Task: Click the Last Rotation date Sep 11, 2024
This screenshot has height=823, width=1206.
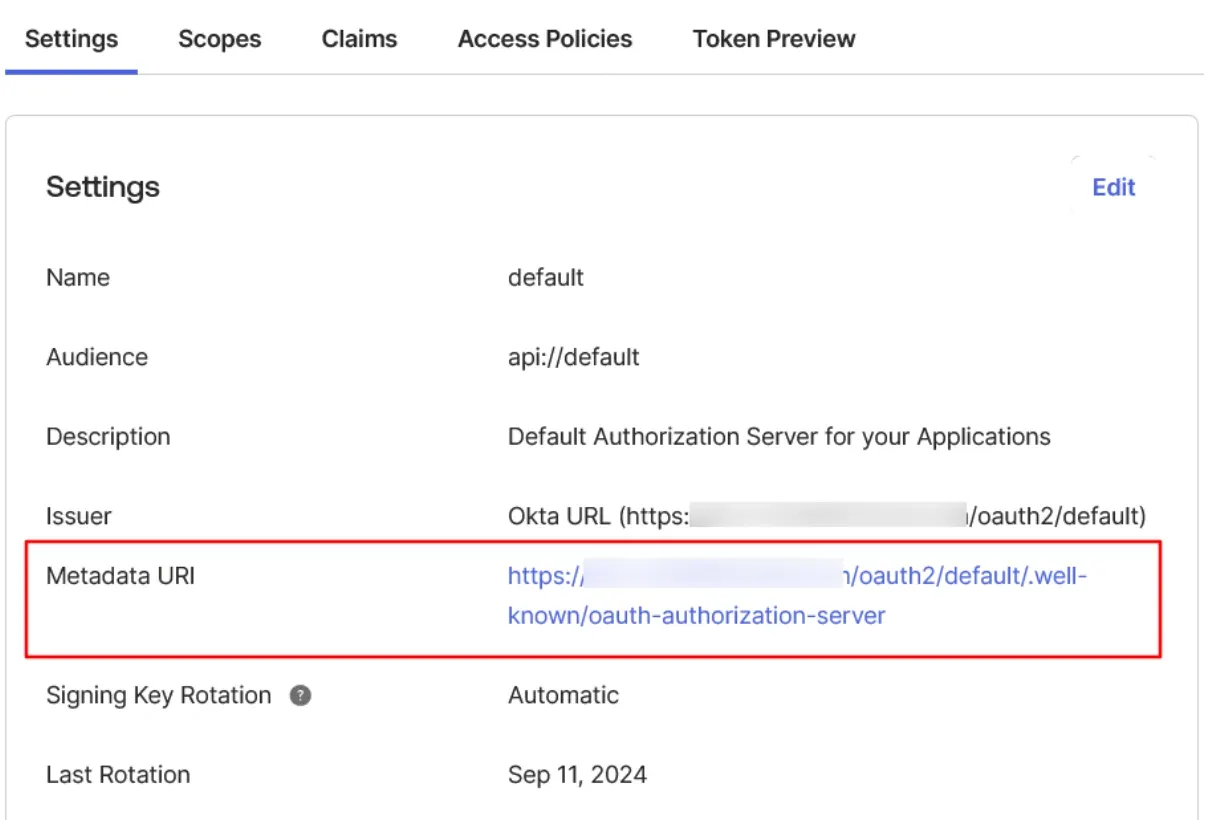Action: [x=578, y=775]
